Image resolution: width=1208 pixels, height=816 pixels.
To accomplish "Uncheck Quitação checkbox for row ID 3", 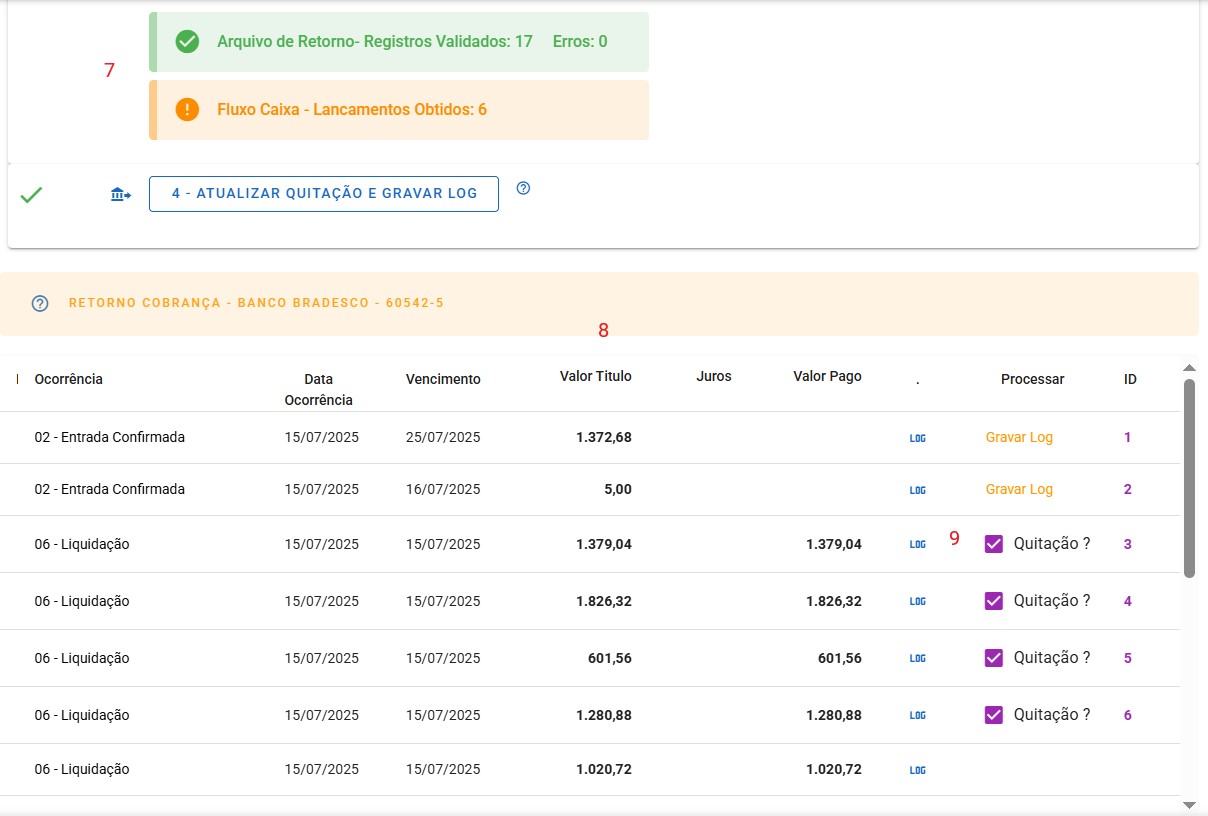I will tap(994, 544).
